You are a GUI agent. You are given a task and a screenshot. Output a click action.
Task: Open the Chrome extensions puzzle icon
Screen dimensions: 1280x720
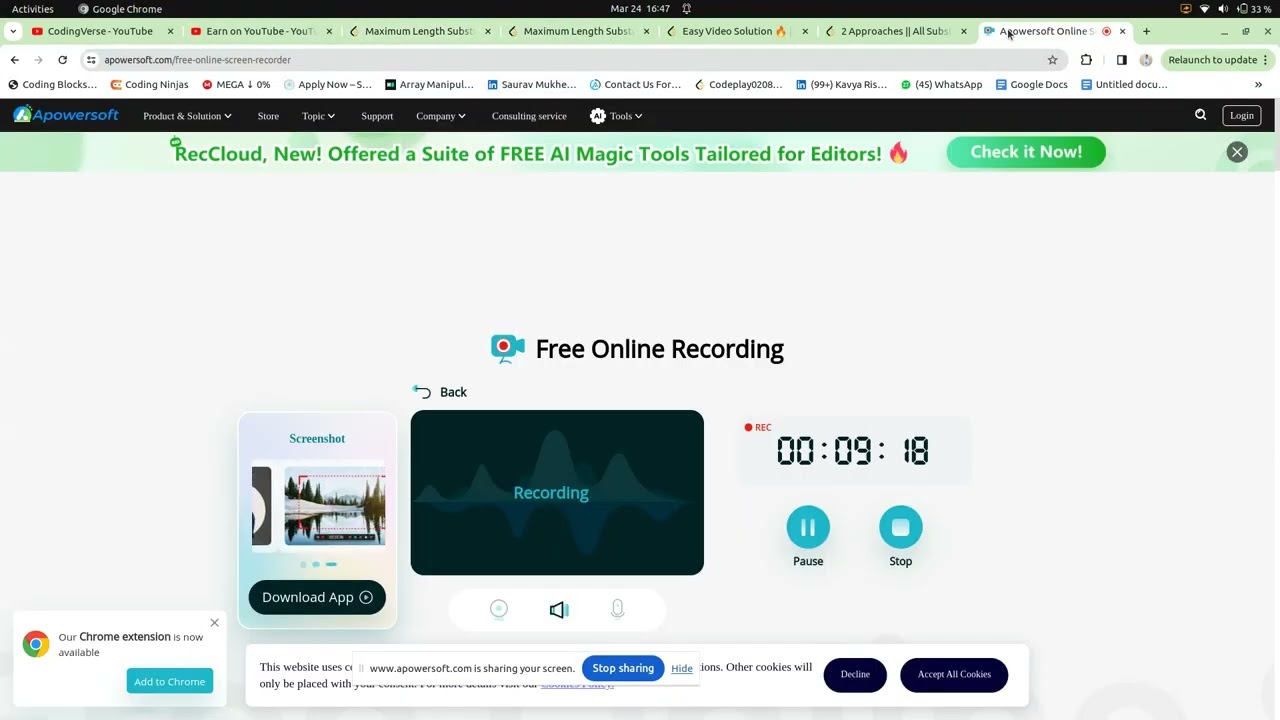pyautogui.click(x=1086, y=60)
